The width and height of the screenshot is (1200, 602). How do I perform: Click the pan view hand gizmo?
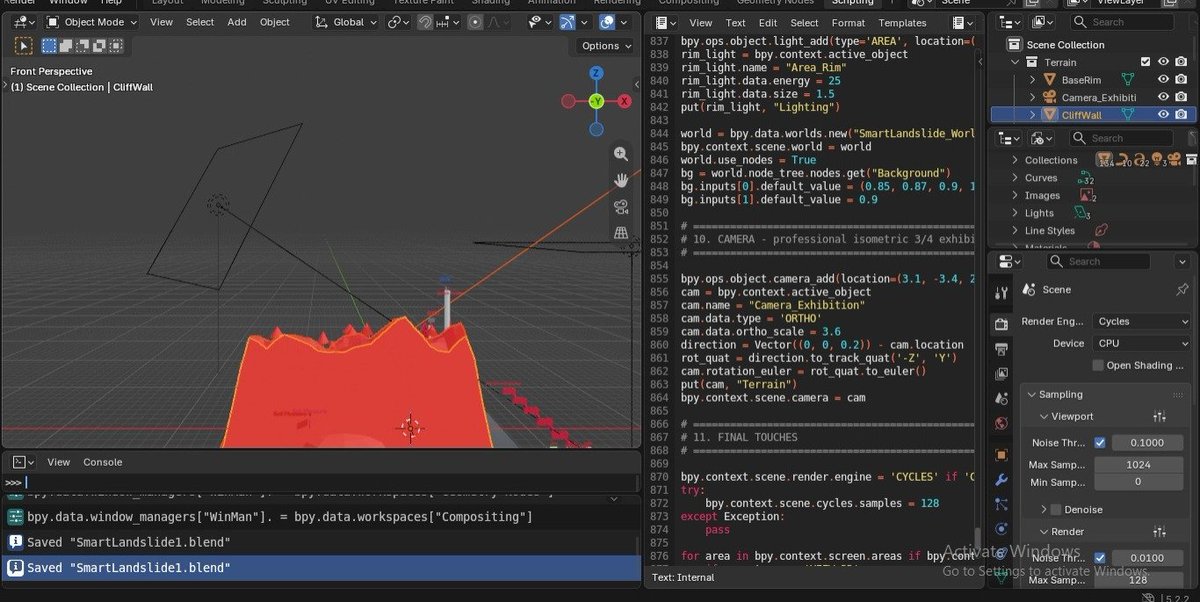621,180
